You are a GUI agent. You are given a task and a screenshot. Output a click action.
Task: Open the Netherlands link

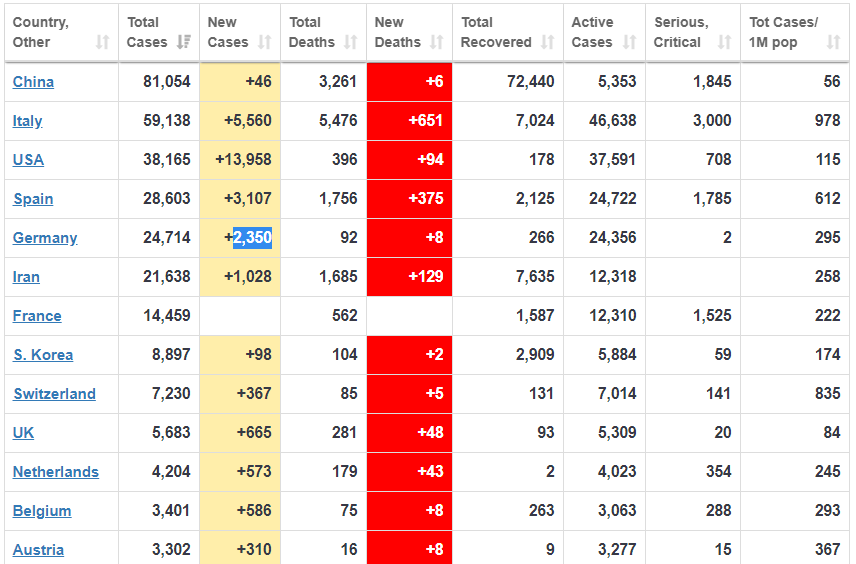[56, 472]
